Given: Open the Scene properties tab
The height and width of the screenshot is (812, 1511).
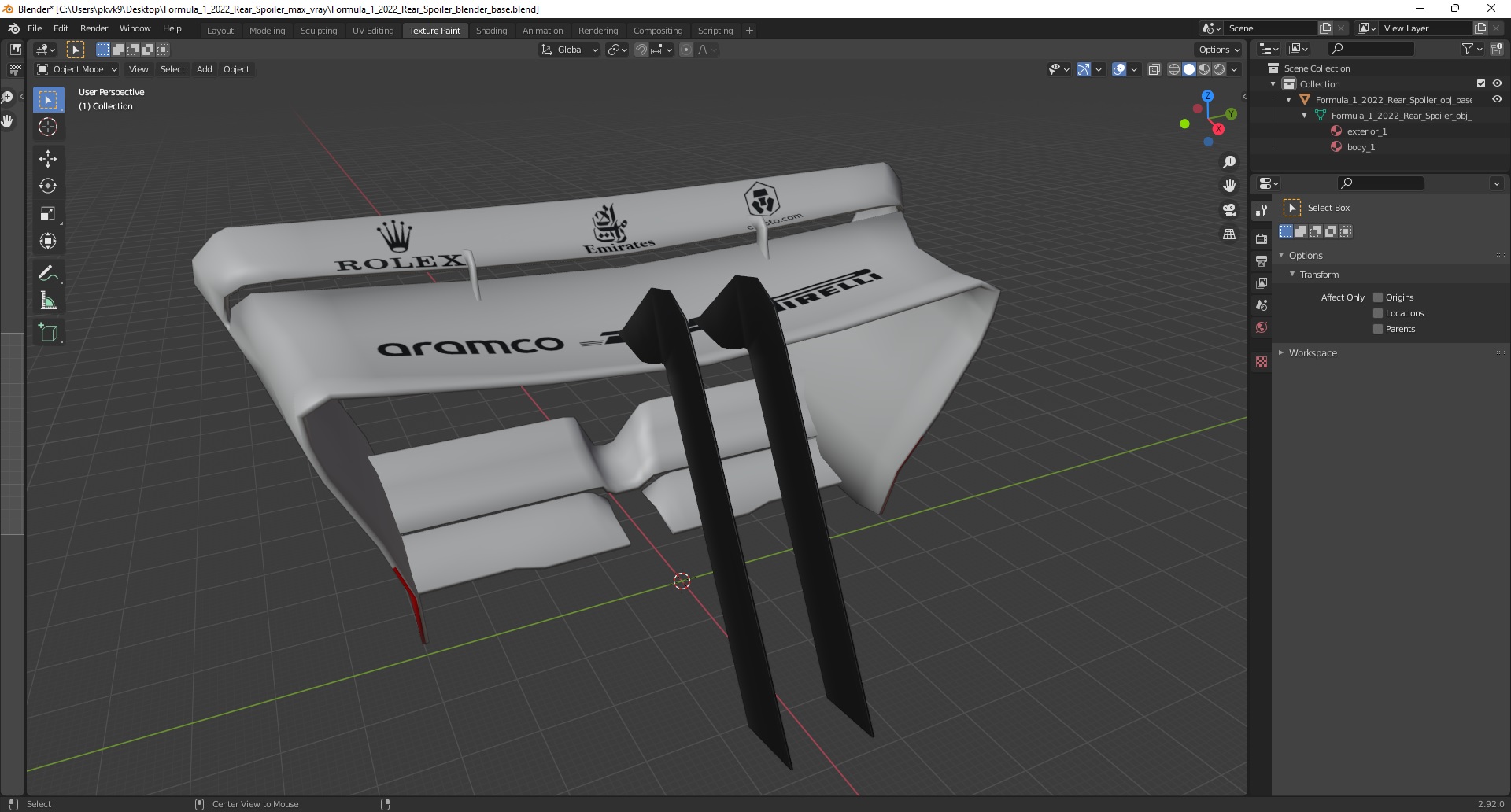Looking at the screenshot, I should 1262,304.
